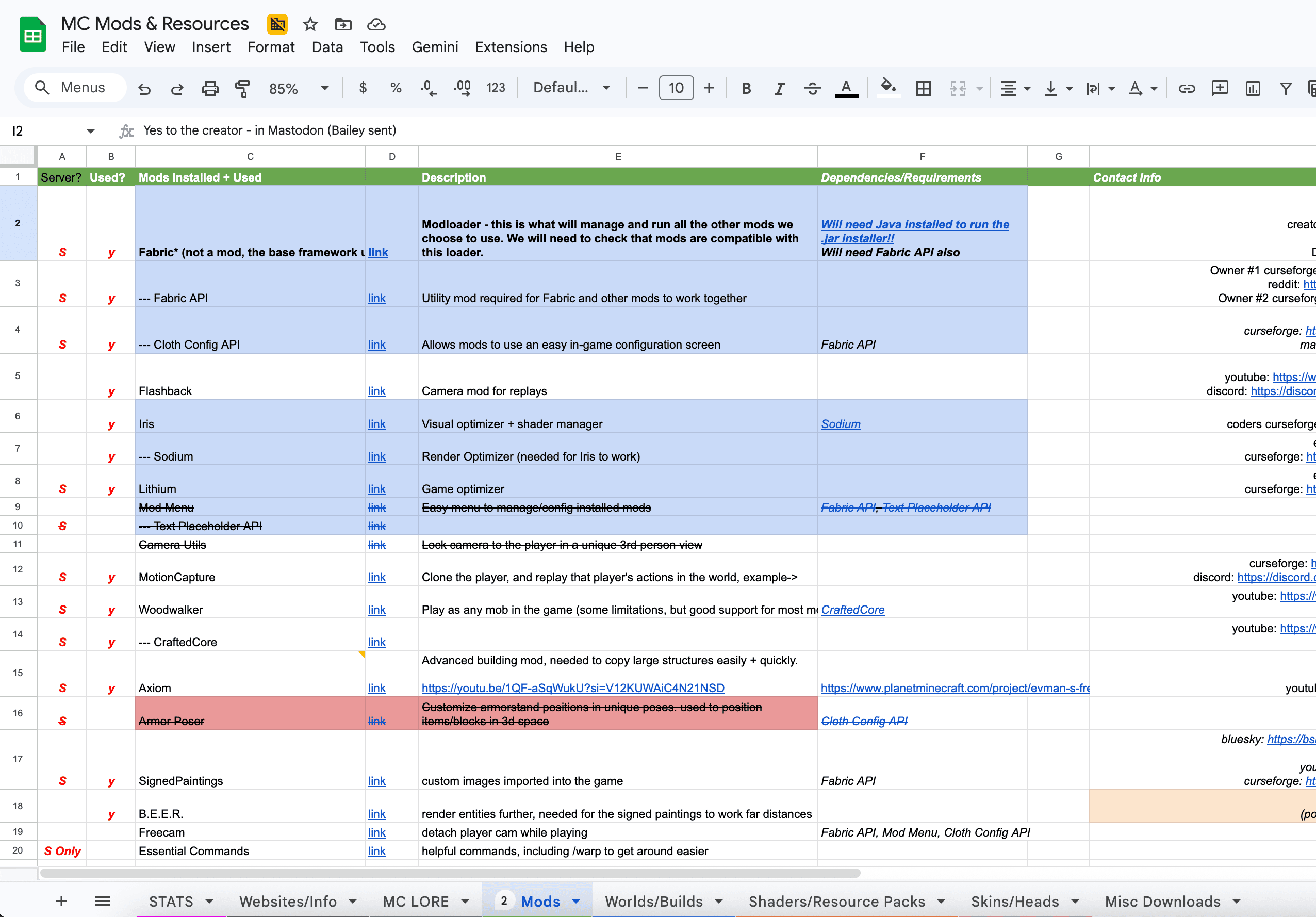Open the Borders tool
Viewport: 1316px width, 917px height.
point(924,88)
